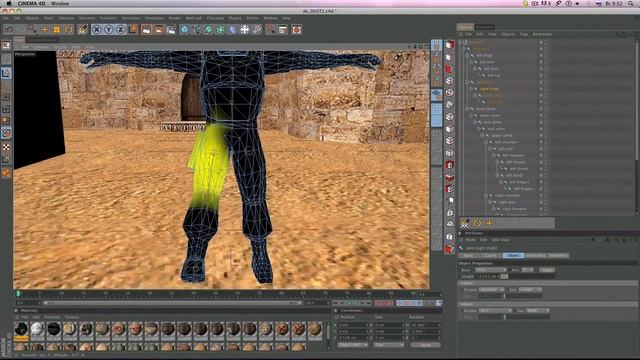
Task: Open the Axis dropdown in Object Properties
Action: [x=527, y=270]
